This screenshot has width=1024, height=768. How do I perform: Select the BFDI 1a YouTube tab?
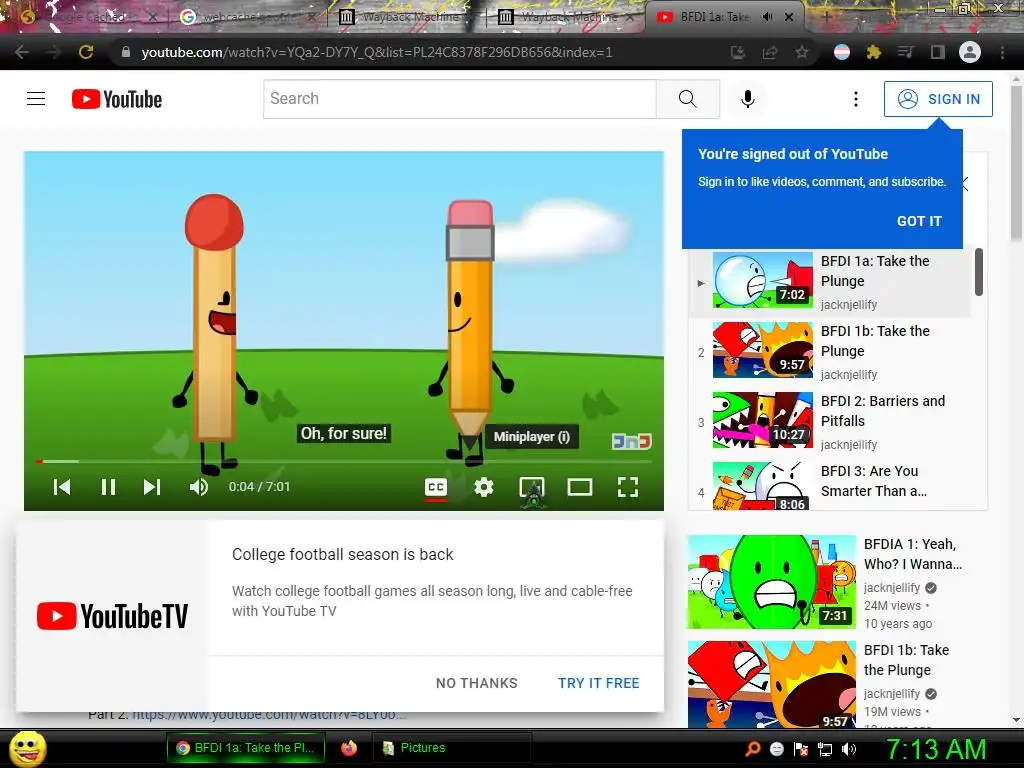coord(714,17)
